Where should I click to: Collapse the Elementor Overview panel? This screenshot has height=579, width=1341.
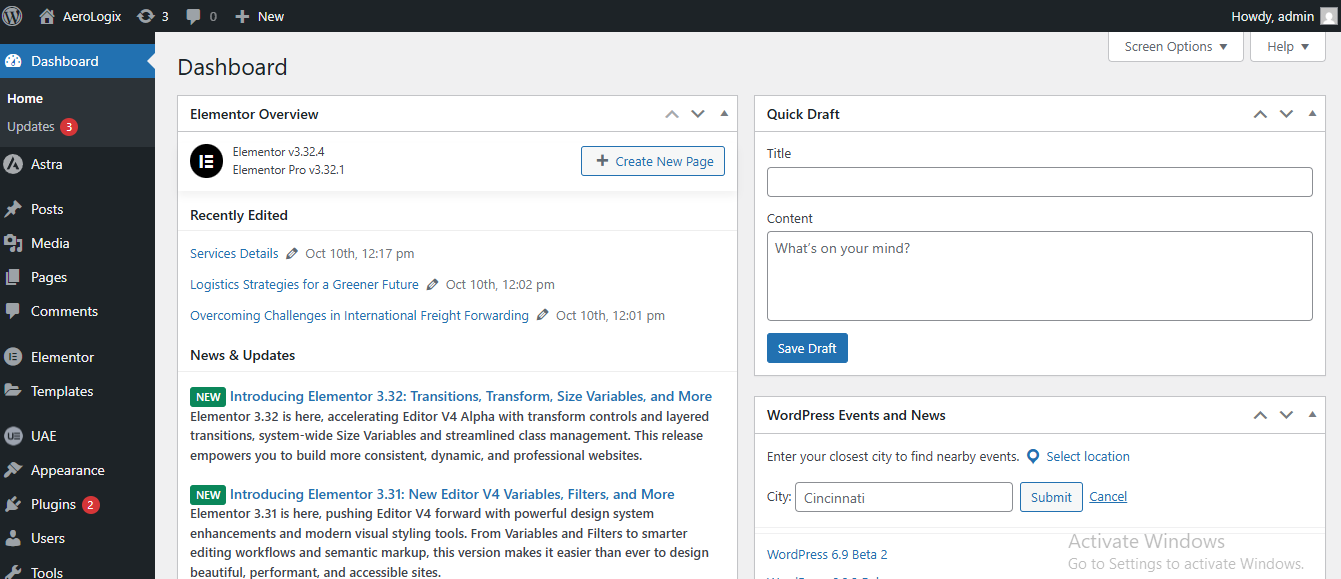tap(724, 114)
